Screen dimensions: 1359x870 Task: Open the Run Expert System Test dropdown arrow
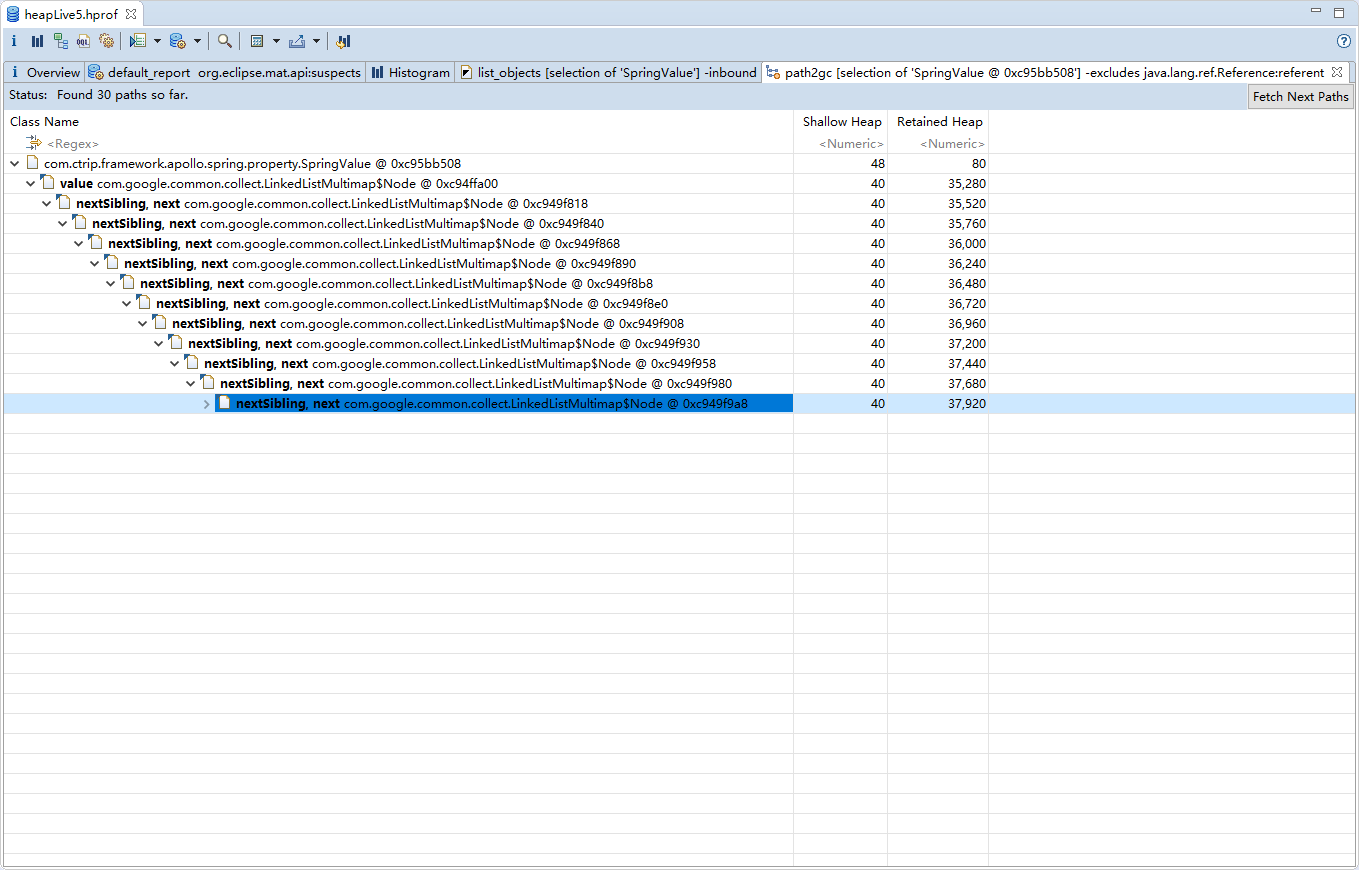pos(157,41)
